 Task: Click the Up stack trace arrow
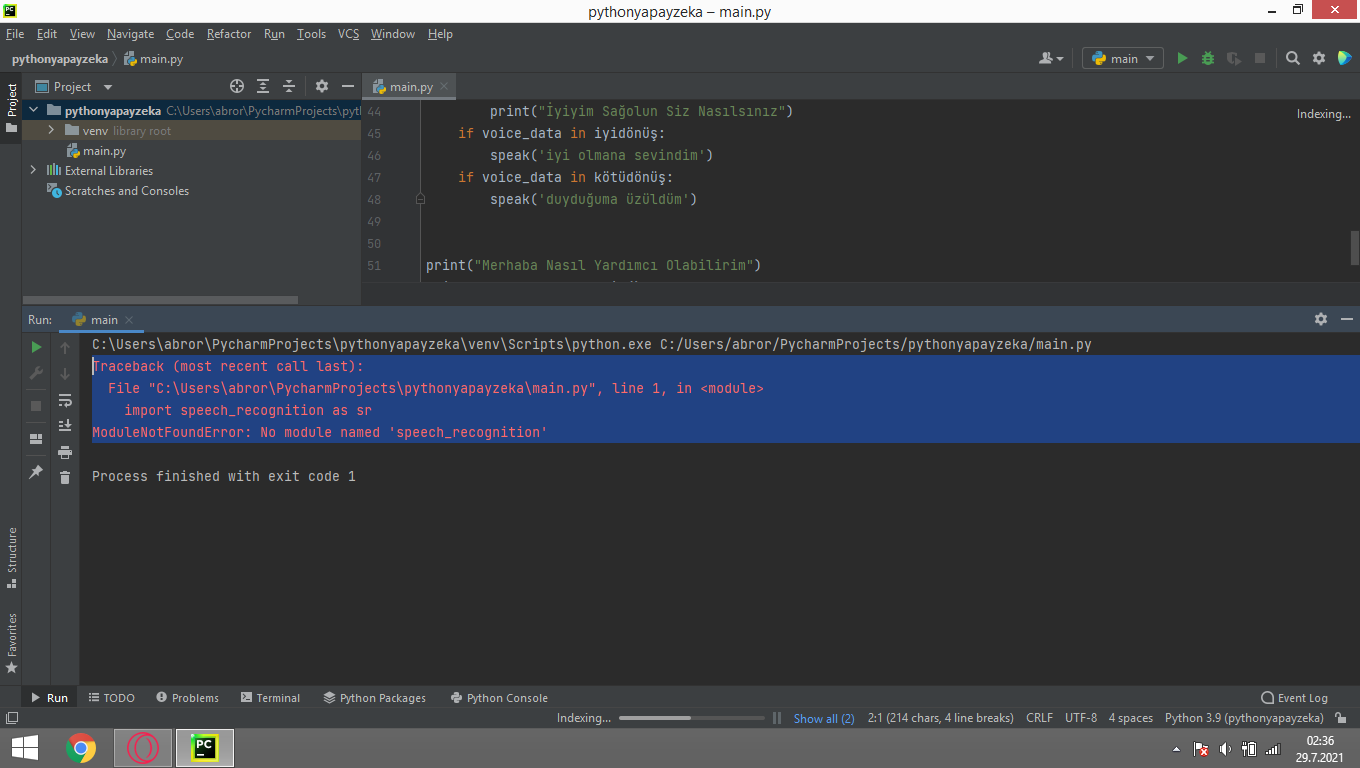[65, 347]
